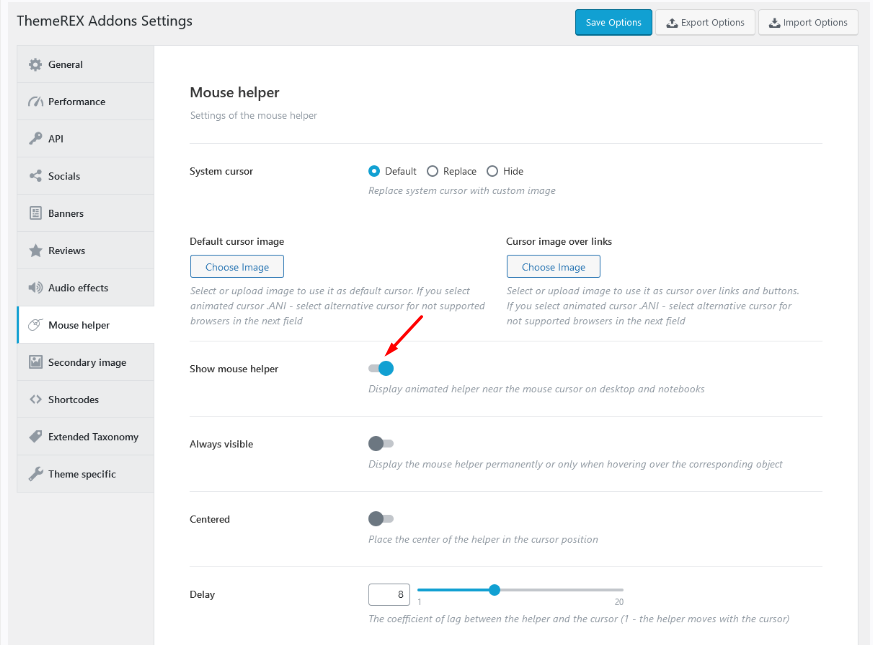873x645 pixels.
Task: Go to the Reviews tab
Action: pyautogui.click(x=86, y=251)
